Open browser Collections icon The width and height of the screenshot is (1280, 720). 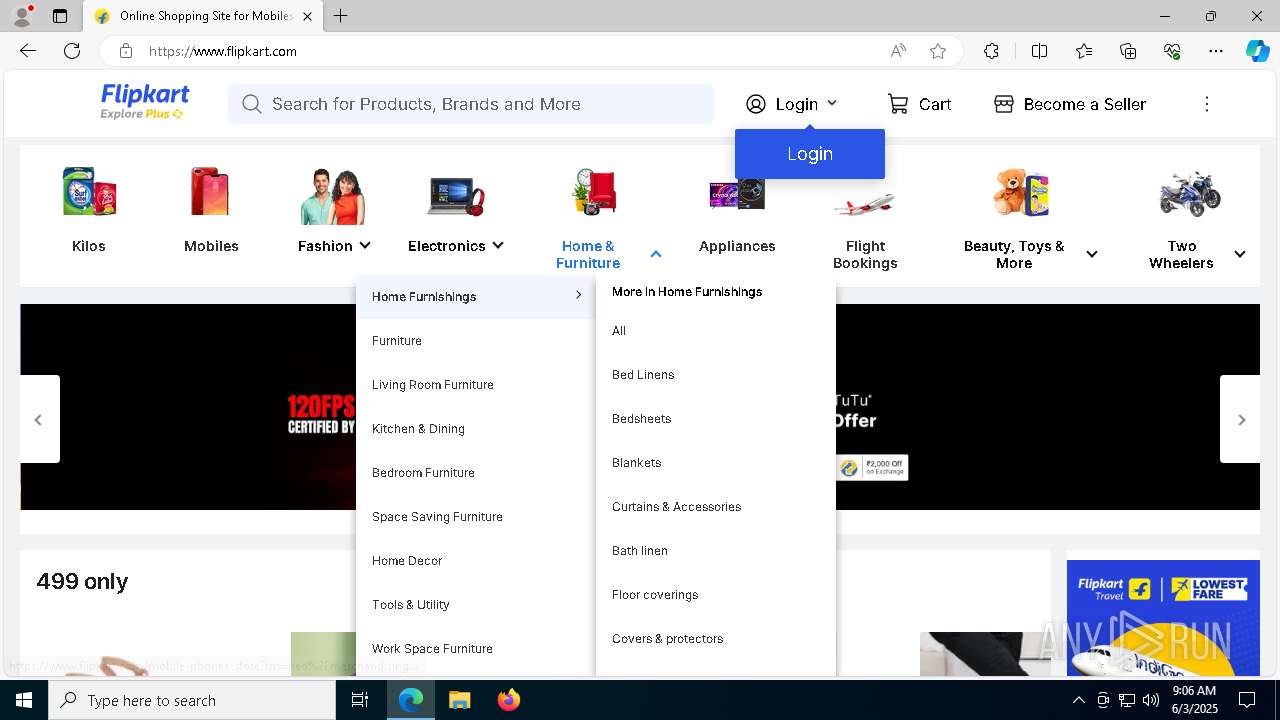[x=1128, y=51]
